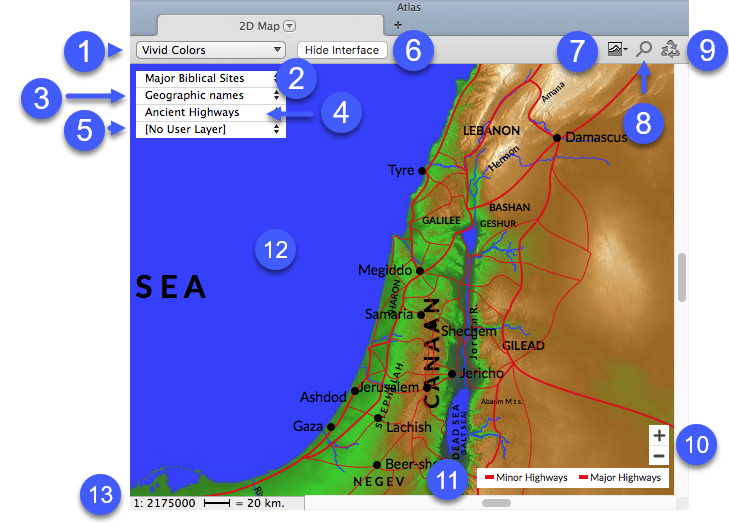Open the map picture icon menu

pyautogui.click(x=616, y=48)
